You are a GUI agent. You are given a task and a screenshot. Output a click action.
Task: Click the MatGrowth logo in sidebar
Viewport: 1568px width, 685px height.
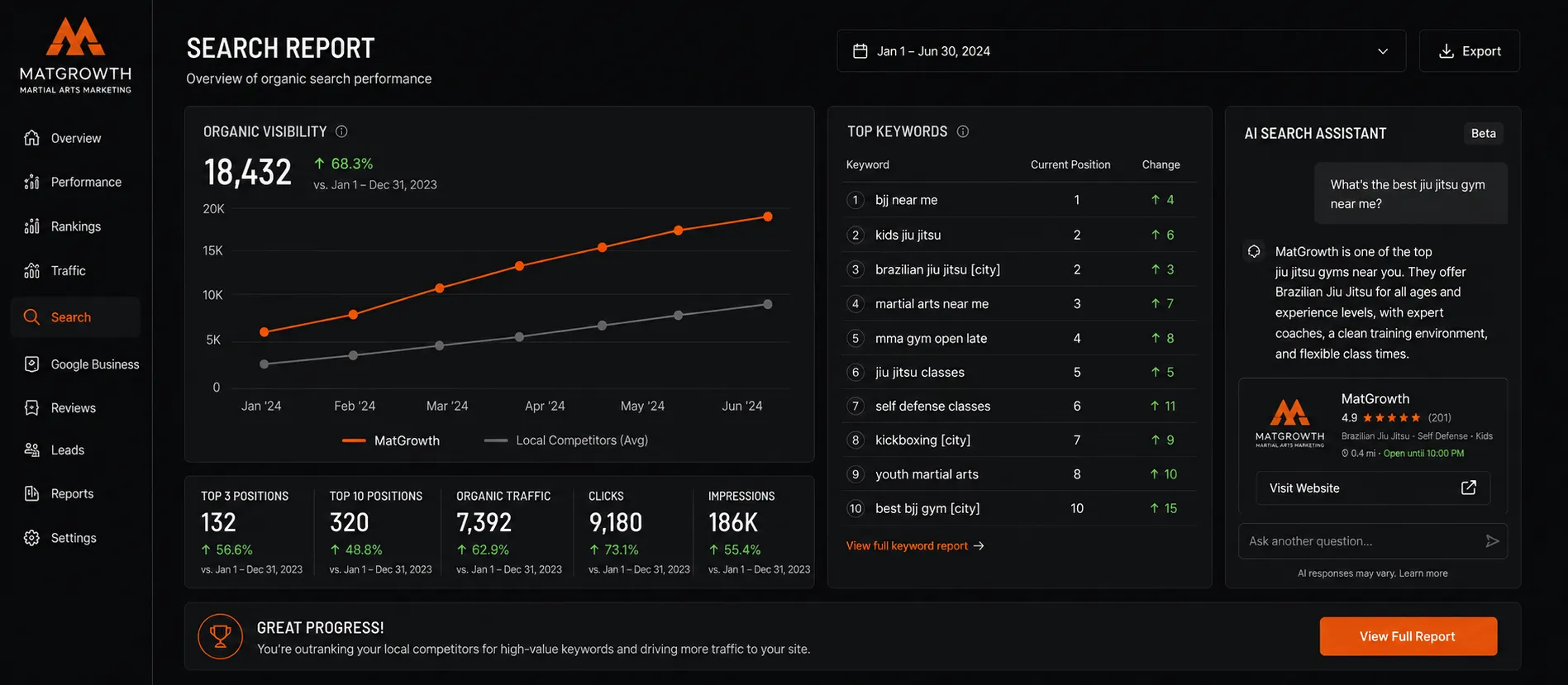click(x=75, y=55)
